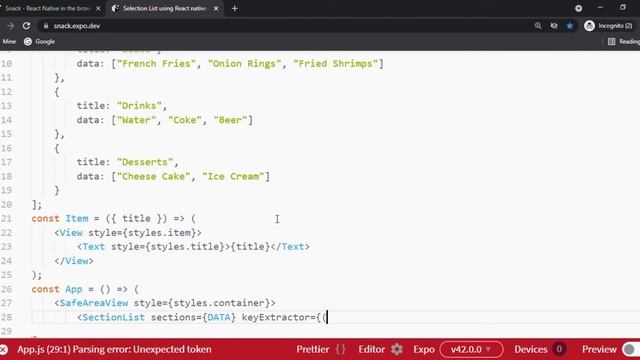The height and width of the screenshot is (360, 640).
Task: Click the "Drinks" title string
Action: (x=139, y=106)
